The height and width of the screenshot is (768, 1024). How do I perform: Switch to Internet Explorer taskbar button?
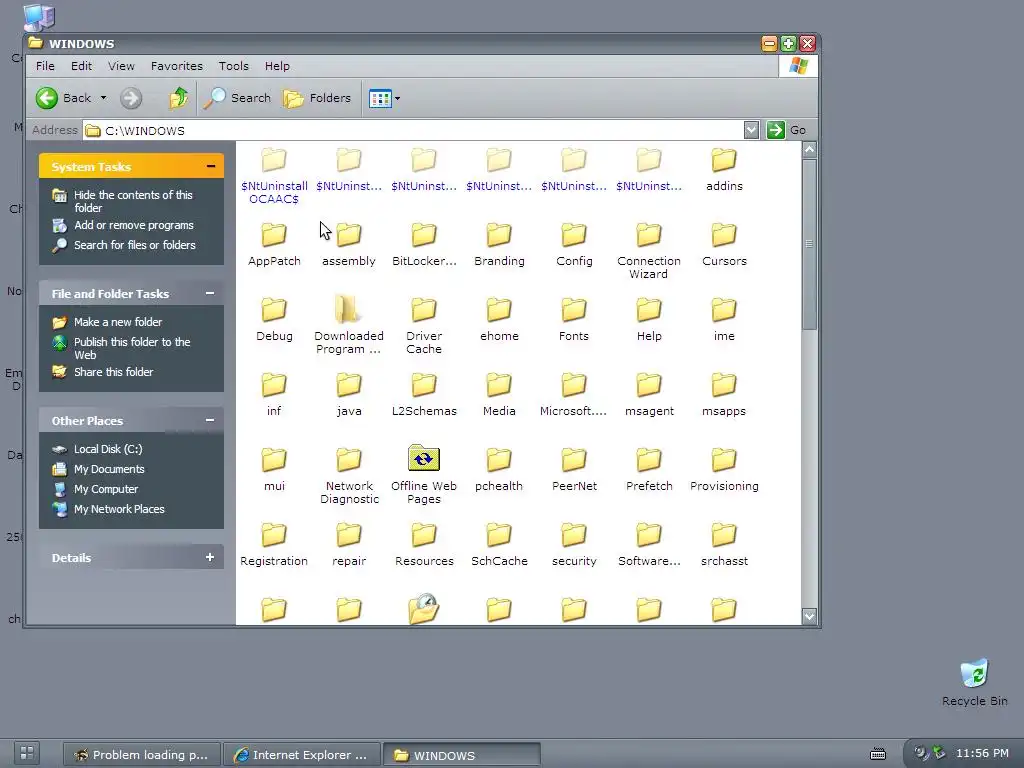click(301, 755)
